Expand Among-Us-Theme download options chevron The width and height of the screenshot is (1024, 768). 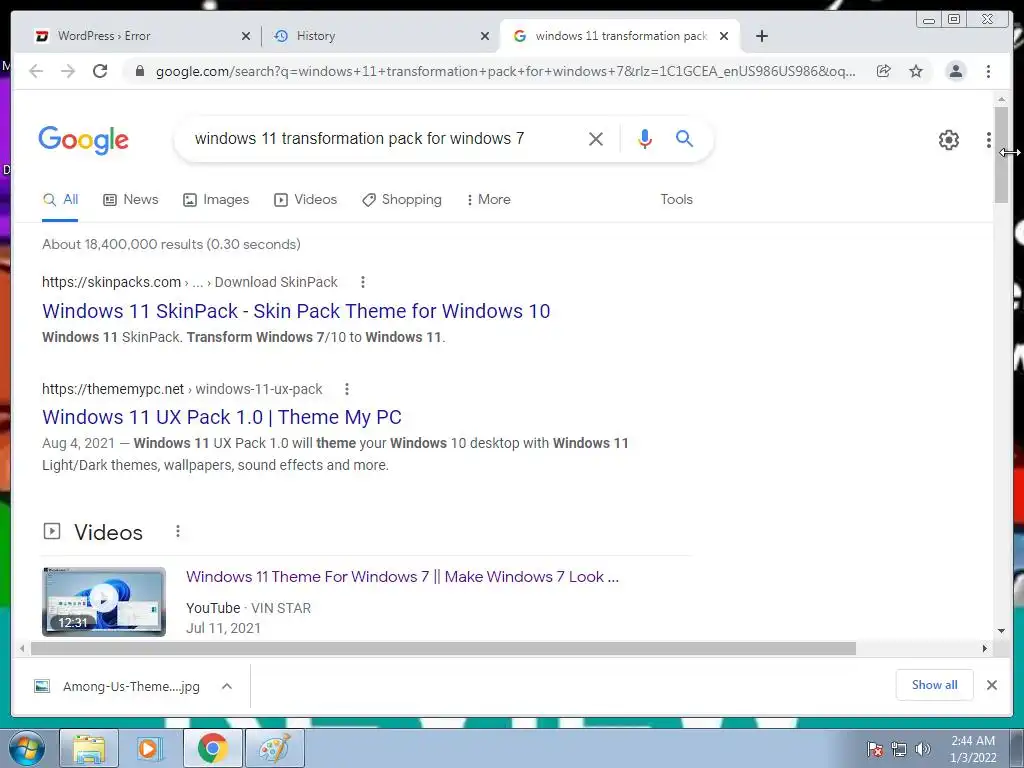227,686
